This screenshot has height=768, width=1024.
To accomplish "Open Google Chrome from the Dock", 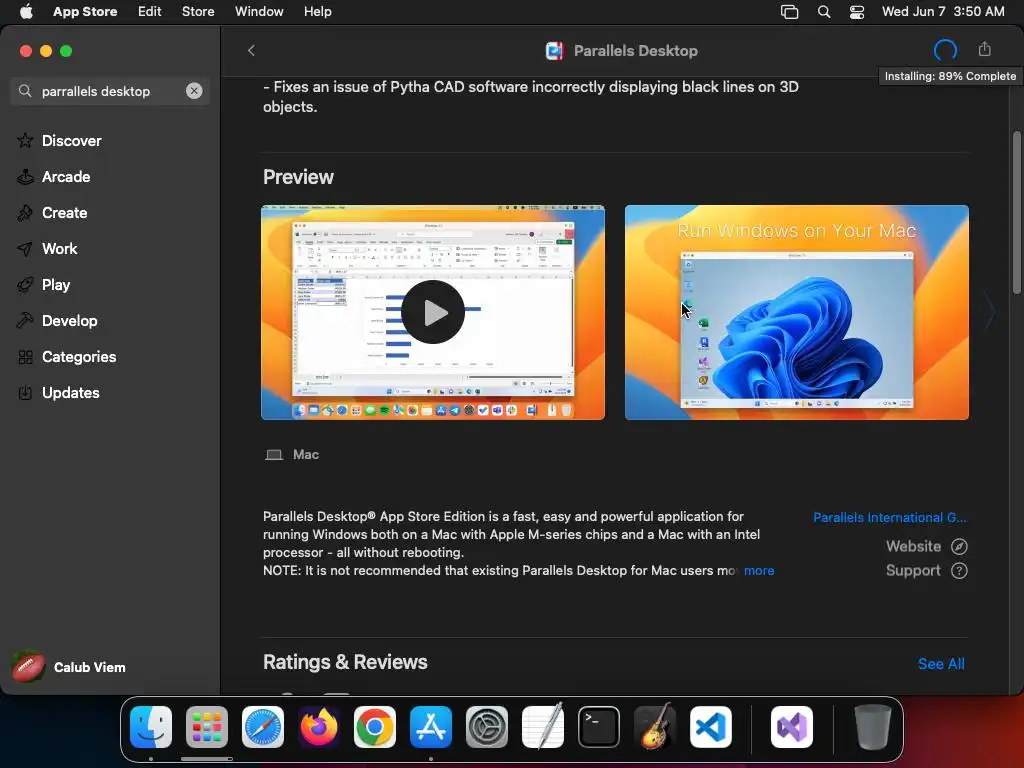I will coord(375,727).
